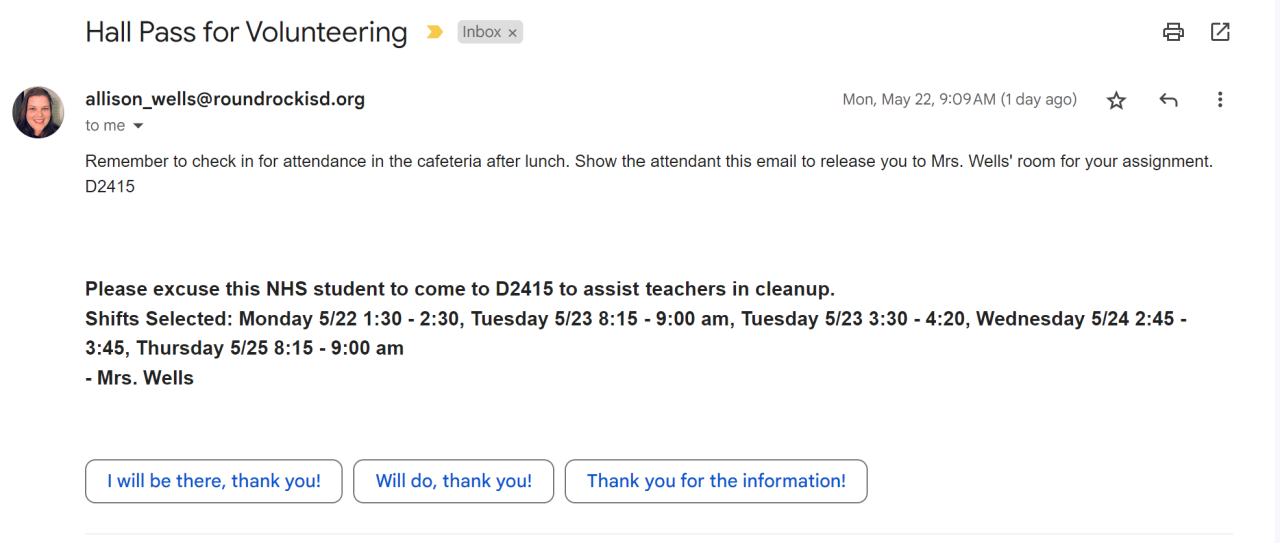The width and height of the screenshot is (1280, 543).
Task: Click the sender address allison_wells@roundrockisd.org
Action: point(225,99)
